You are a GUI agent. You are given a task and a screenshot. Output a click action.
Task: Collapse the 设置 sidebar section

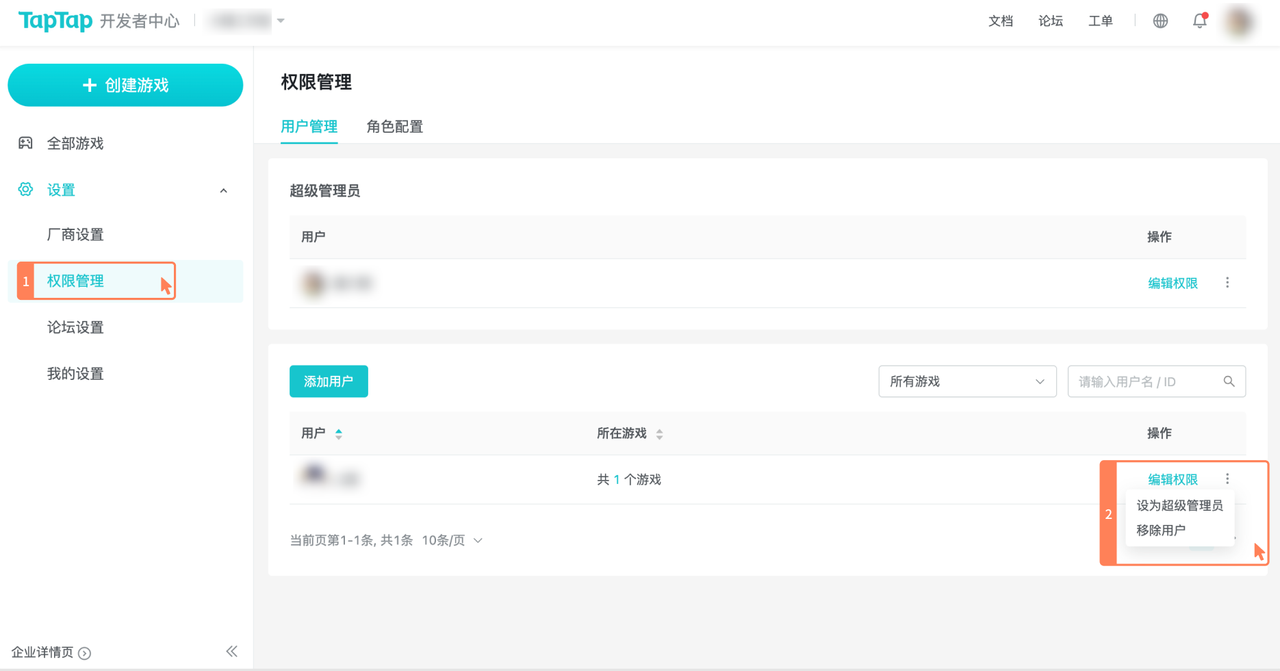pyautogui.click(x=223, y=190)
